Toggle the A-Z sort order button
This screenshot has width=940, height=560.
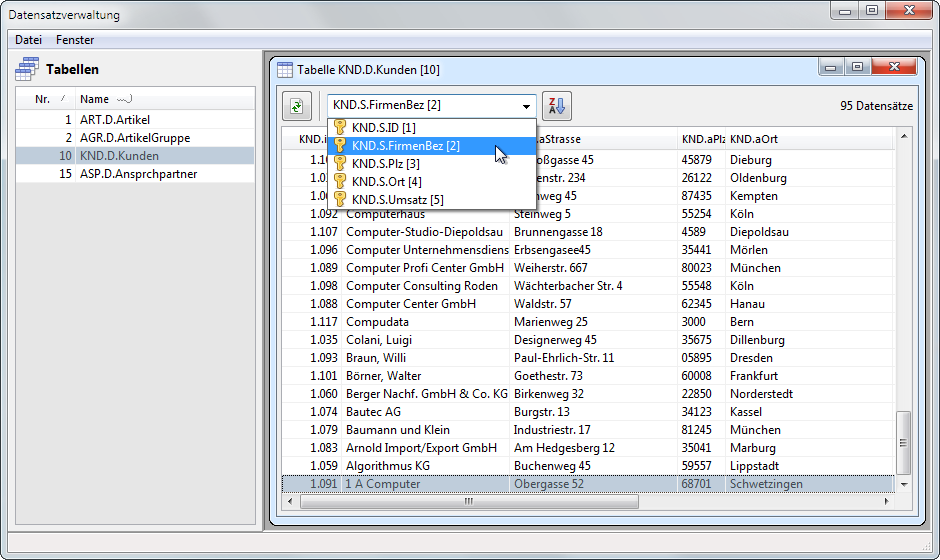coord(556,106)
